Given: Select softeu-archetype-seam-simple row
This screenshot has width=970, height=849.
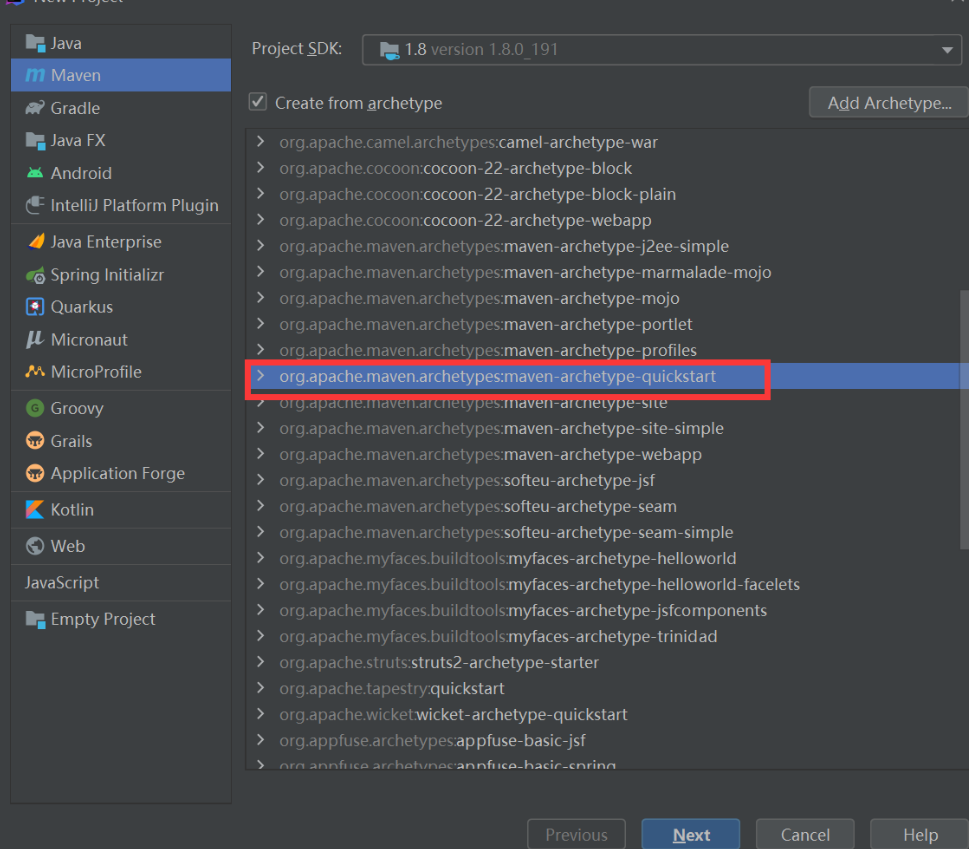Looking at the screenshot, I should (x=606, y=532).
